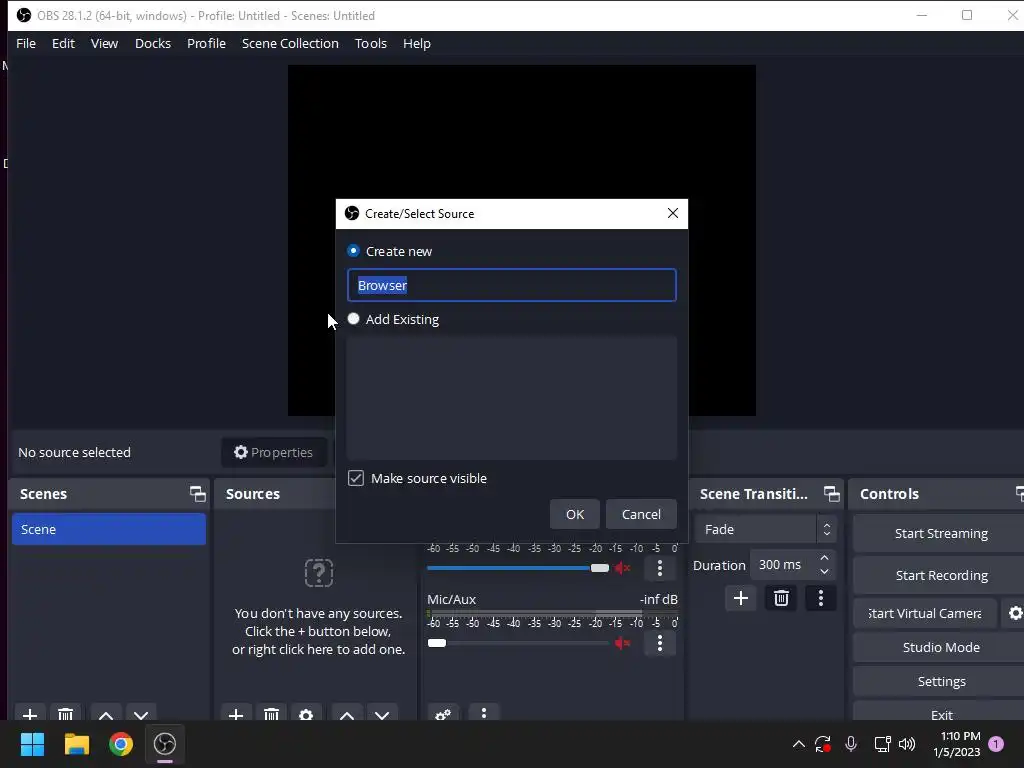Pop out the Scenes dock

pos(197,494)
